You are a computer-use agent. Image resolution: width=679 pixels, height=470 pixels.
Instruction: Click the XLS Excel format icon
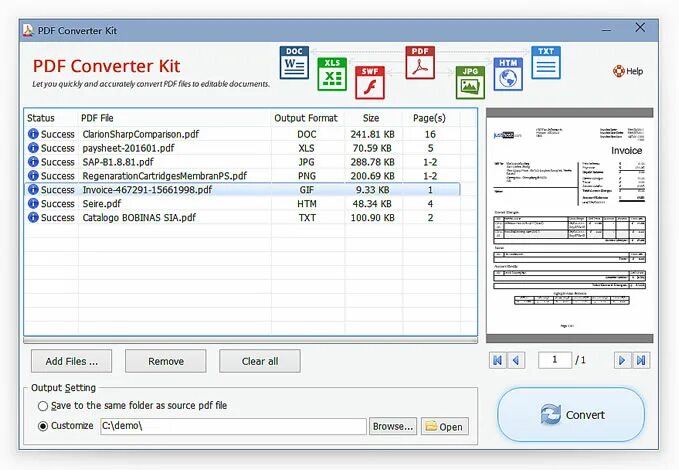[332, 74]
